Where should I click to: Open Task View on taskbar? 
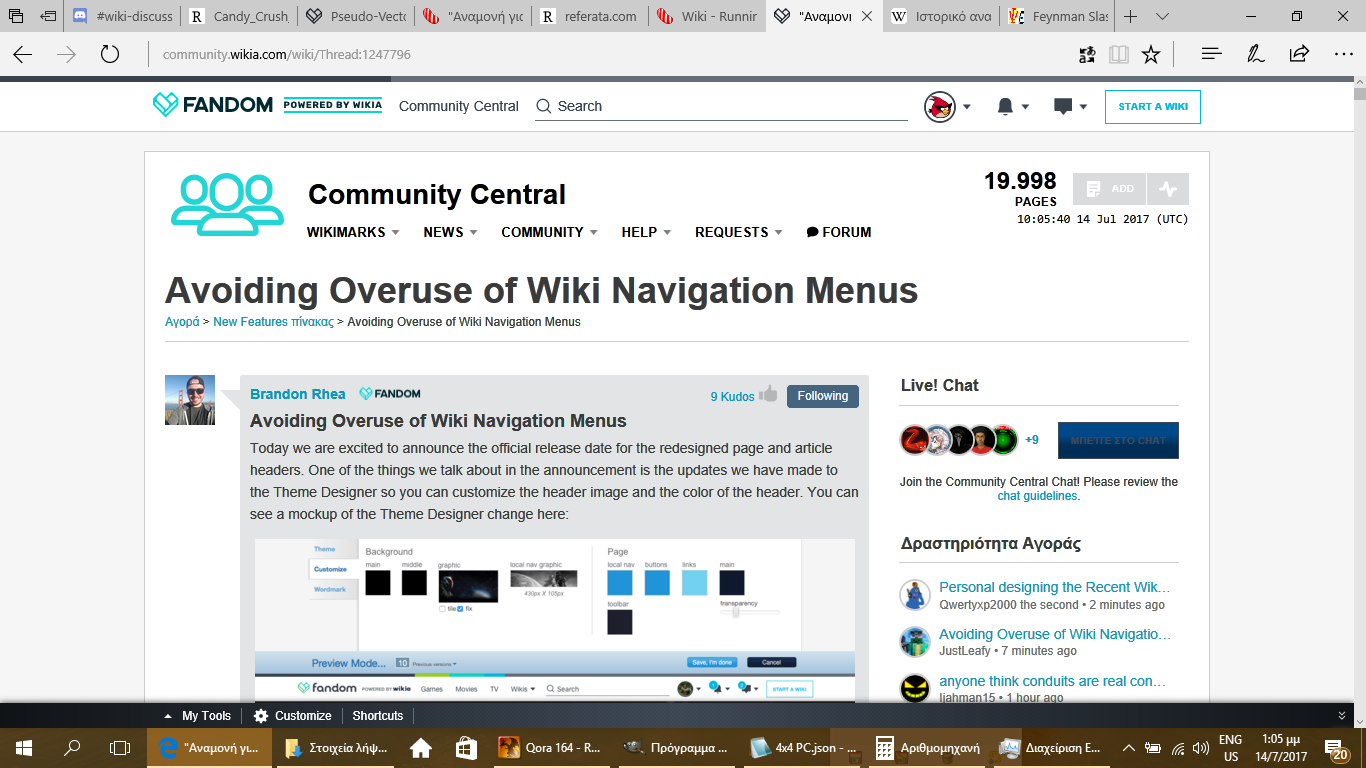[120, 747]
